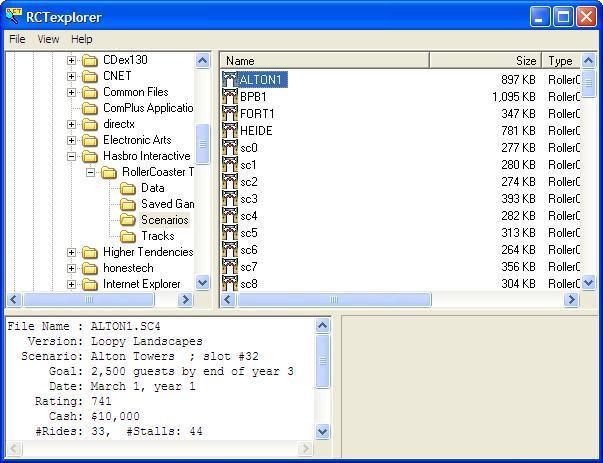Click folder tree scroll down arrow
This screenshot has height=463, width=603.
click(x=202, y=283)
